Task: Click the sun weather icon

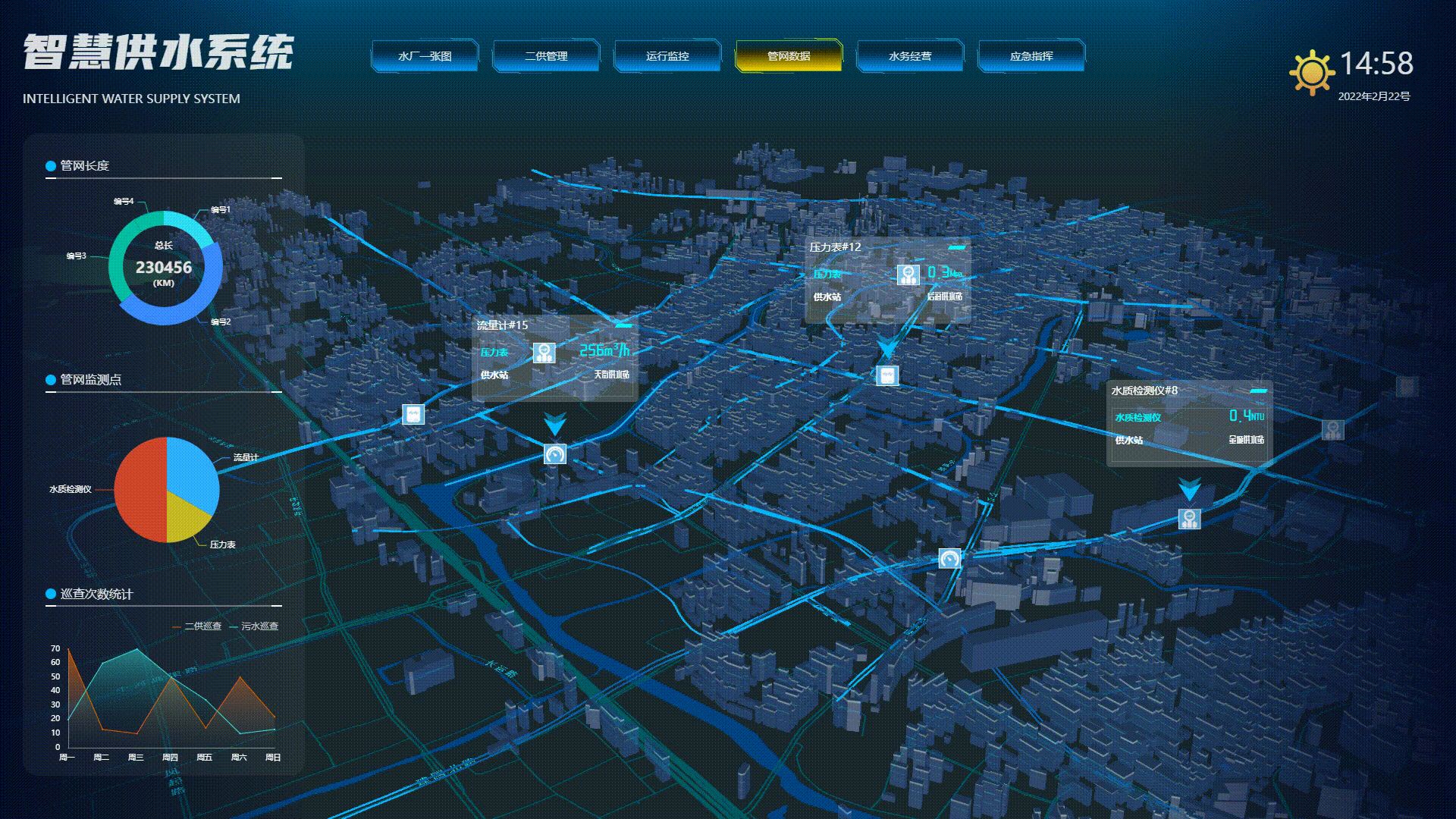Action: pyautogui.click(x=1311, y=73)
